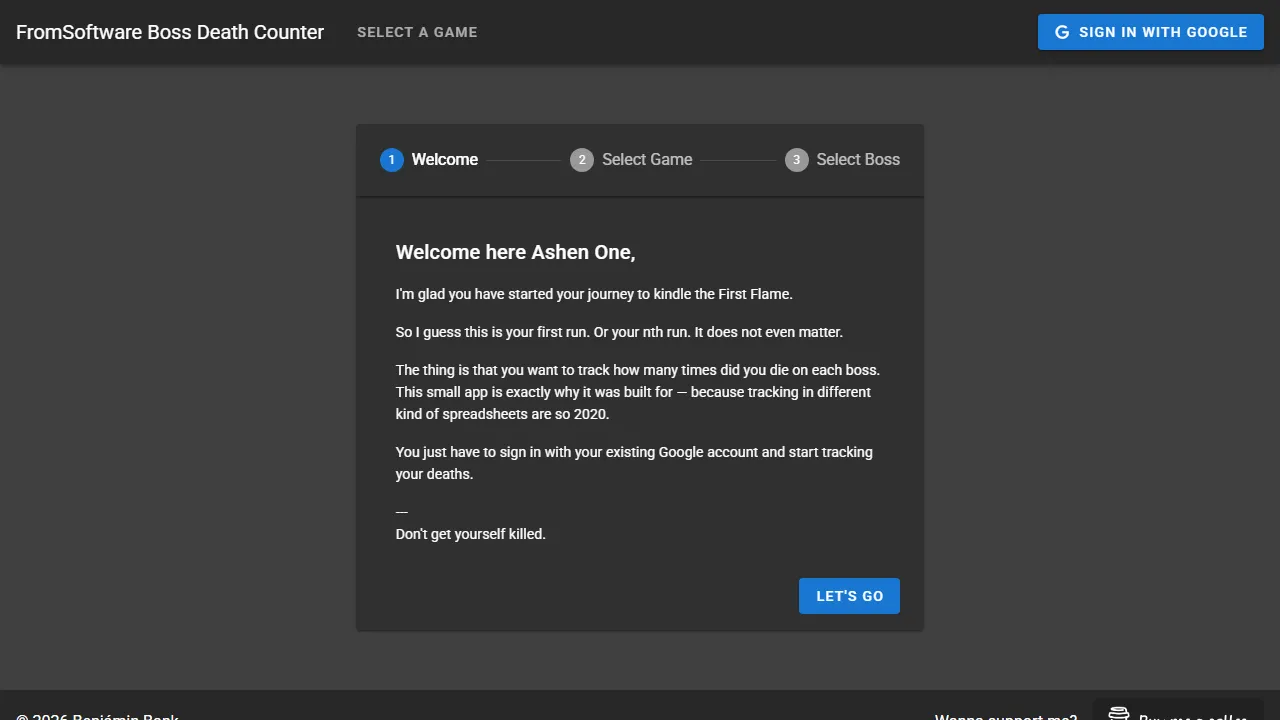
Task: Click the paragraph mentioning the First Flame
Action: tap(594, 294)
